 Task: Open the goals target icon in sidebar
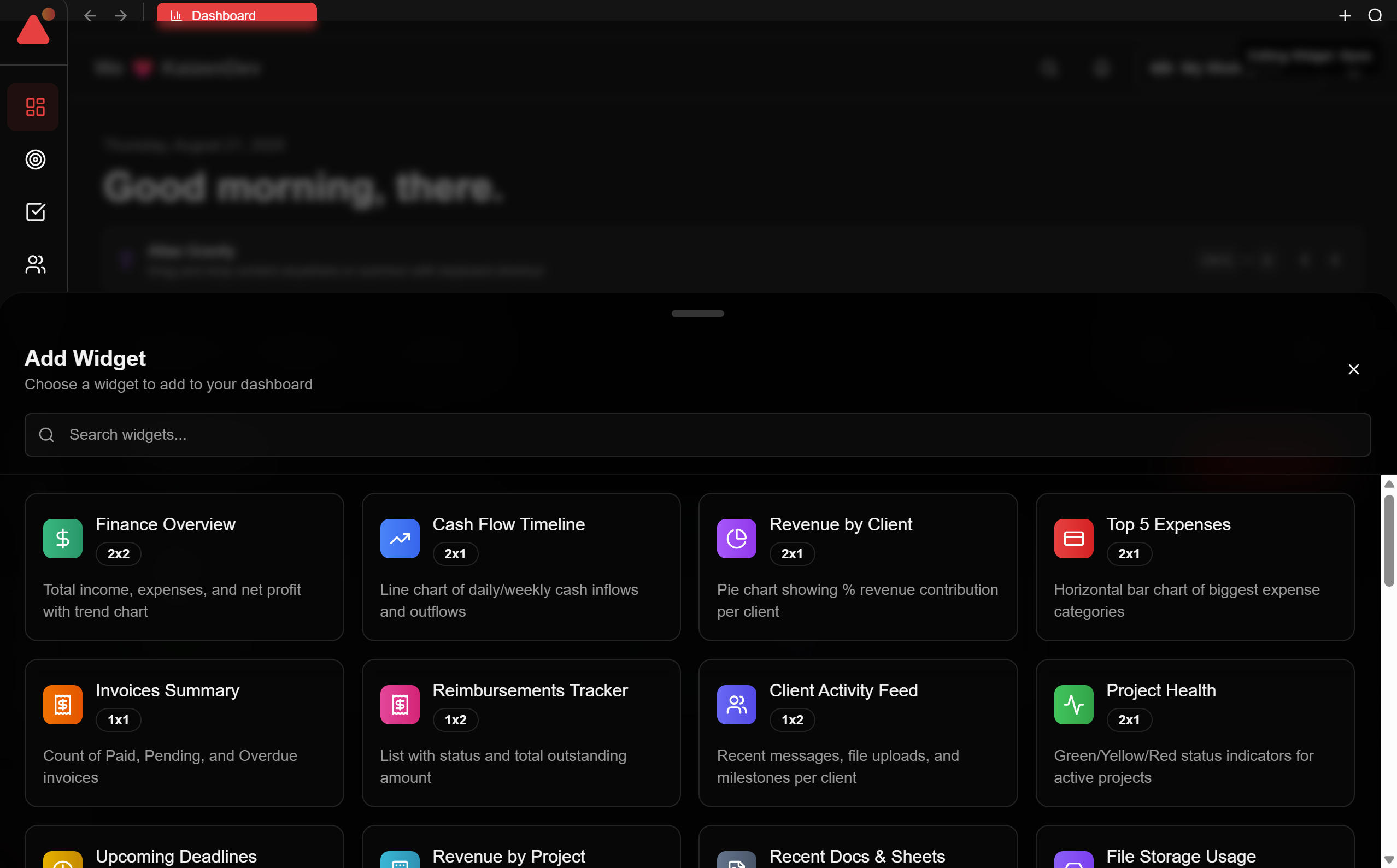[35, 160]
